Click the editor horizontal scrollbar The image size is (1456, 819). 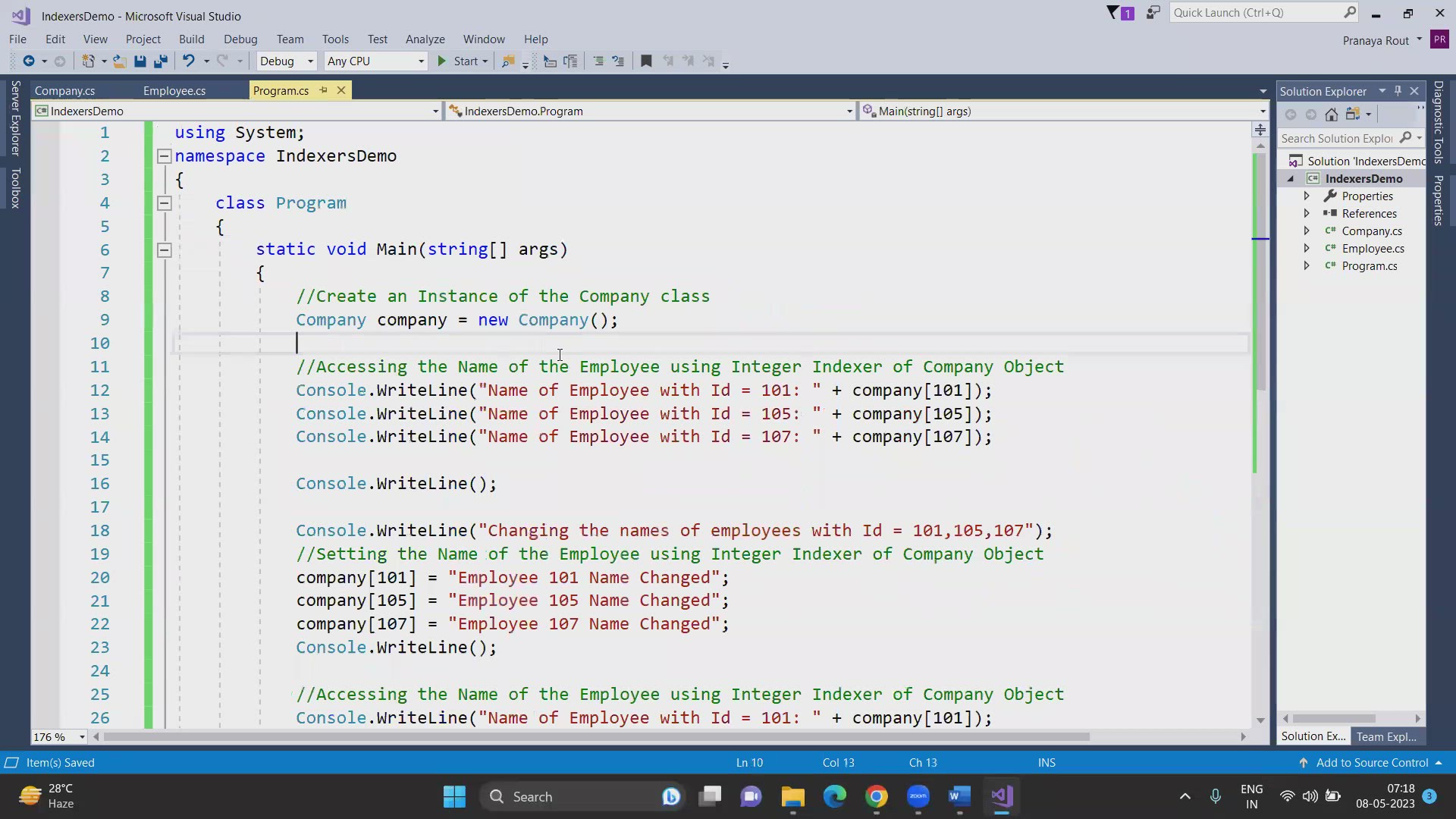point(596,737)
